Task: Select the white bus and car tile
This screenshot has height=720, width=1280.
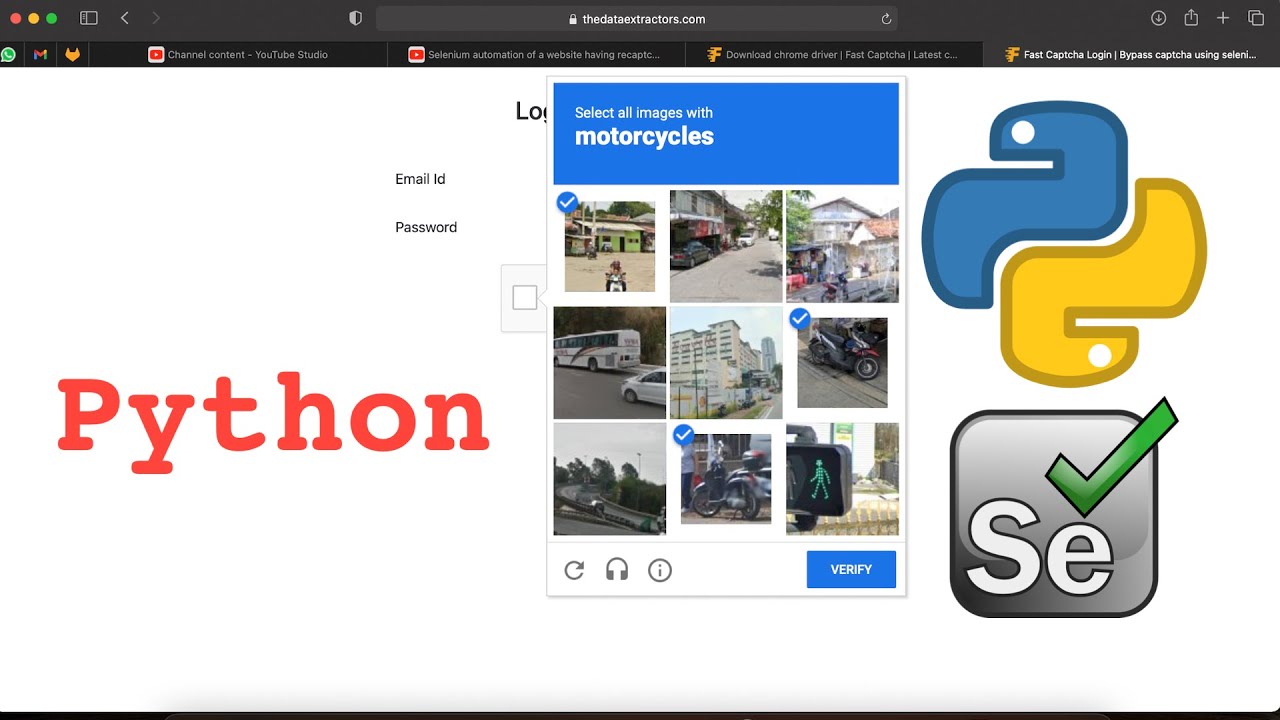Action: click(610, 362)
